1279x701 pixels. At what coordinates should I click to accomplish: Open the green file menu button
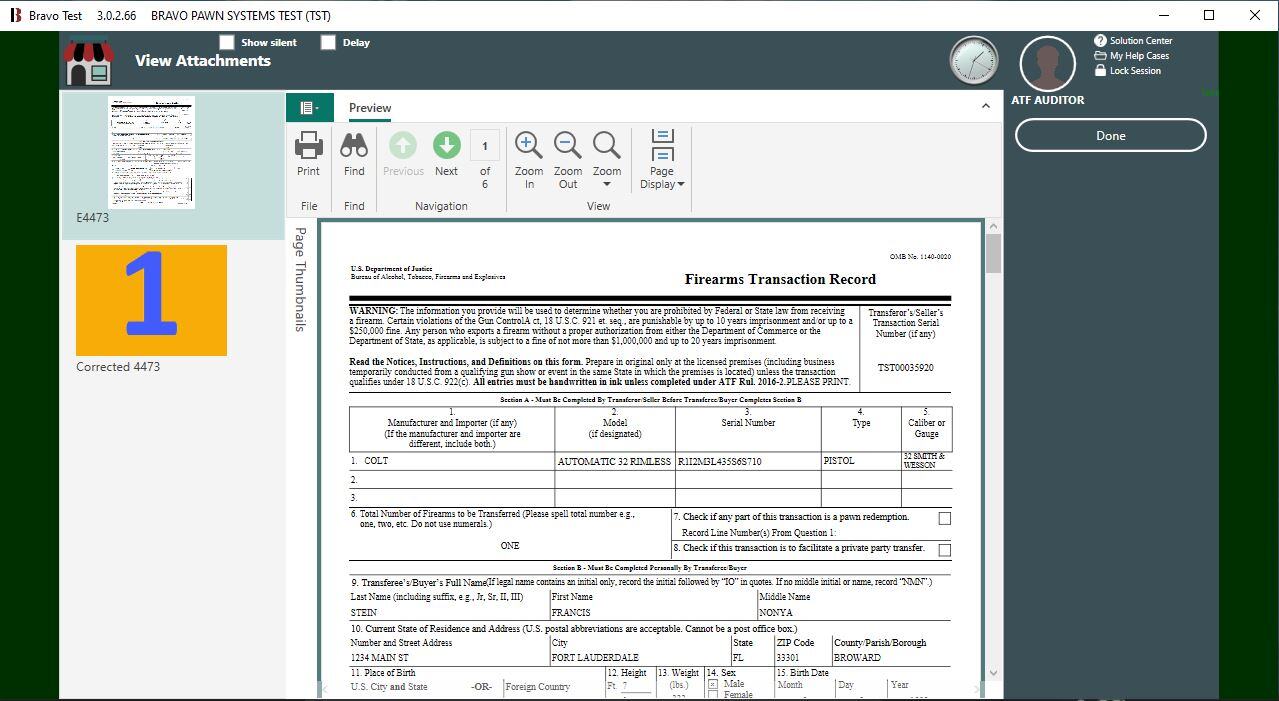coord(309,108)
